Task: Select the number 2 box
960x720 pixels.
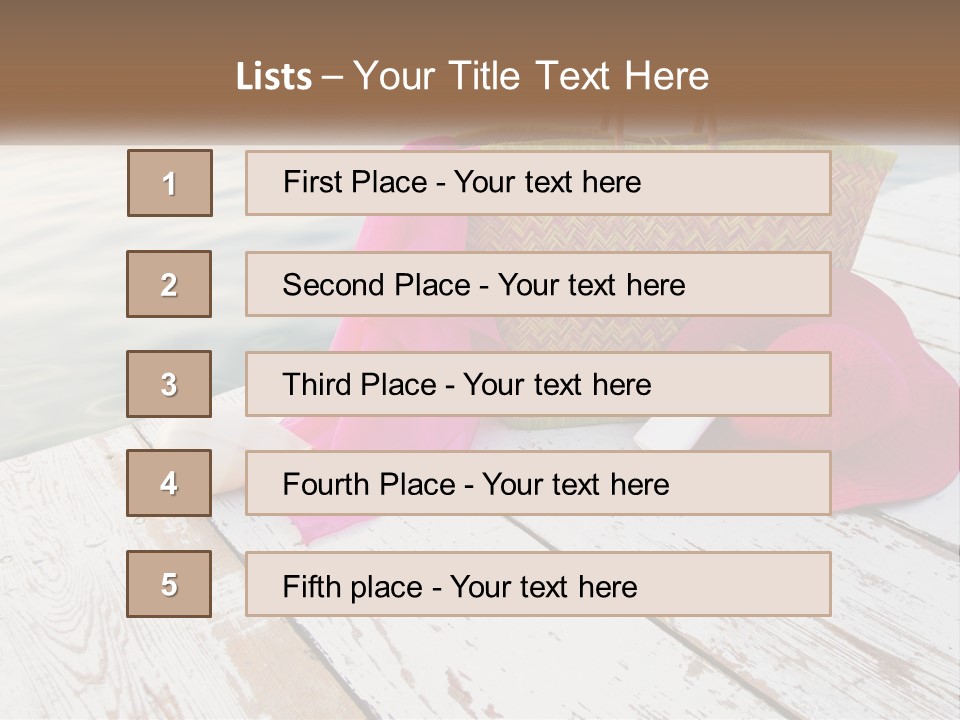Action: point(169,284)
